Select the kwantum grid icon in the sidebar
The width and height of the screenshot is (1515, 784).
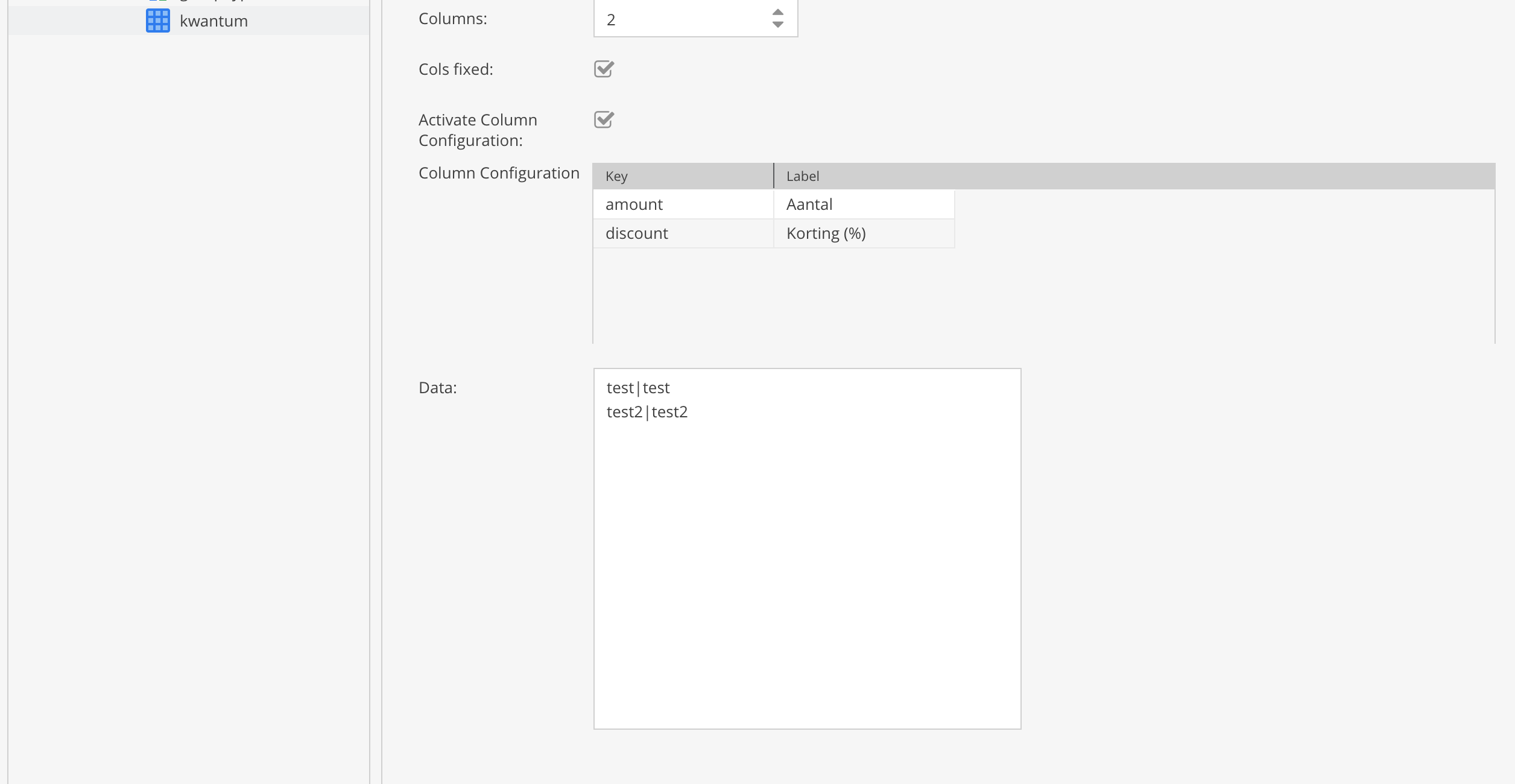157,21
